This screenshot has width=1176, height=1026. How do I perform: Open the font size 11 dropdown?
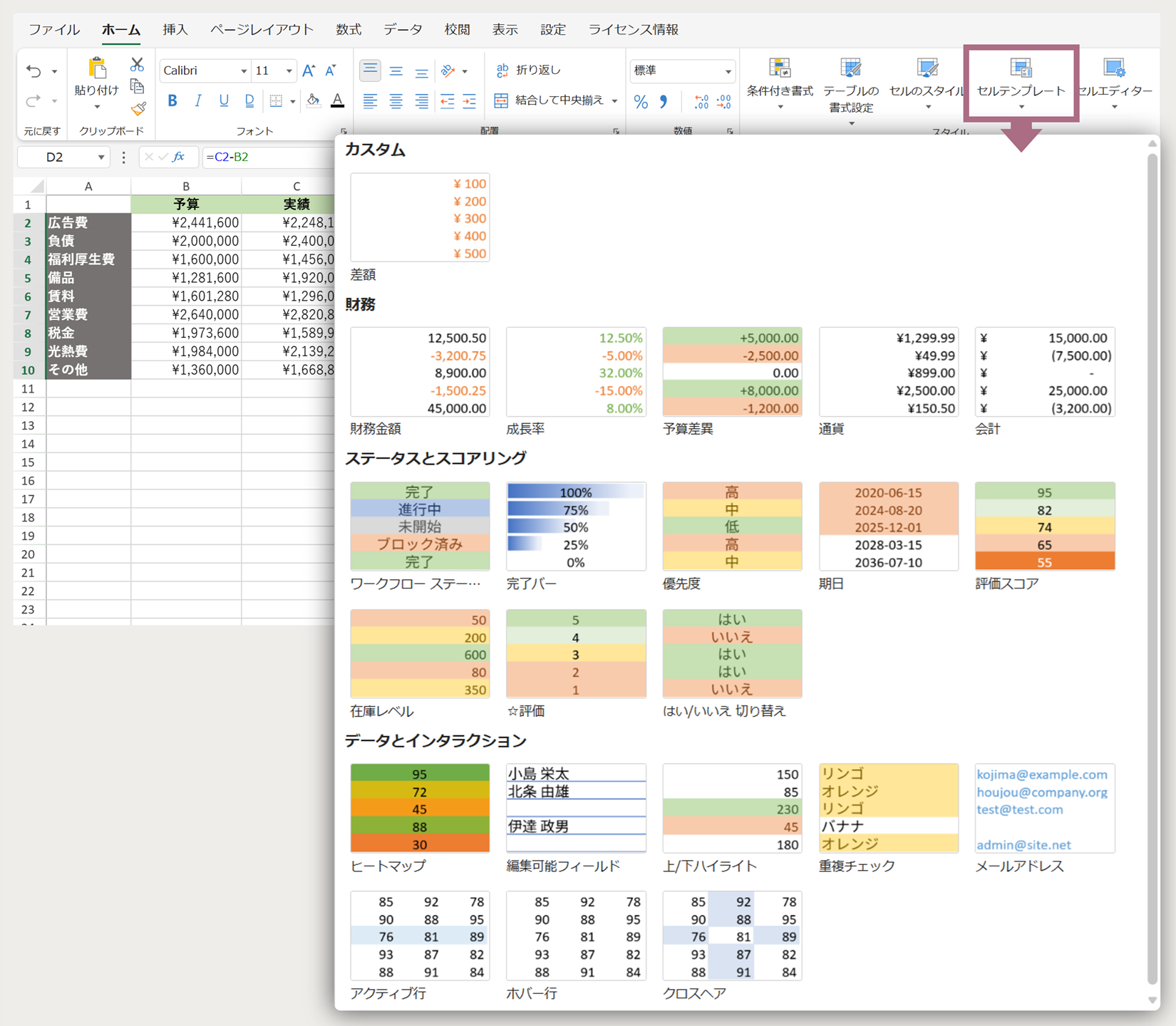point(289,71)
